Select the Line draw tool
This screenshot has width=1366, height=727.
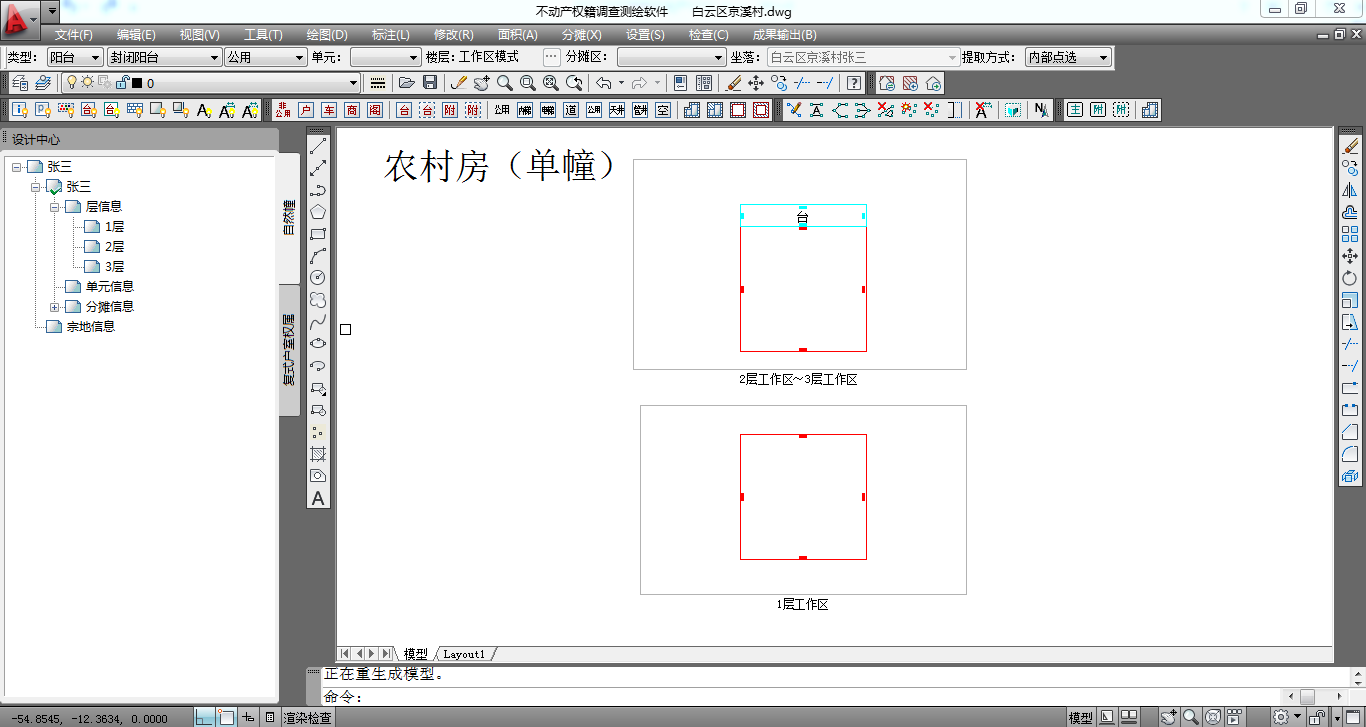coord(318,146)
